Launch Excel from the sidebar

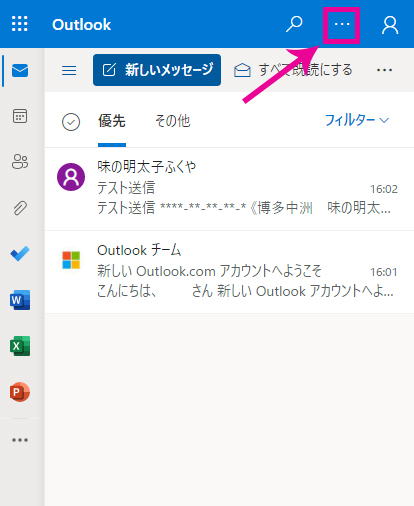click(20, 346)
